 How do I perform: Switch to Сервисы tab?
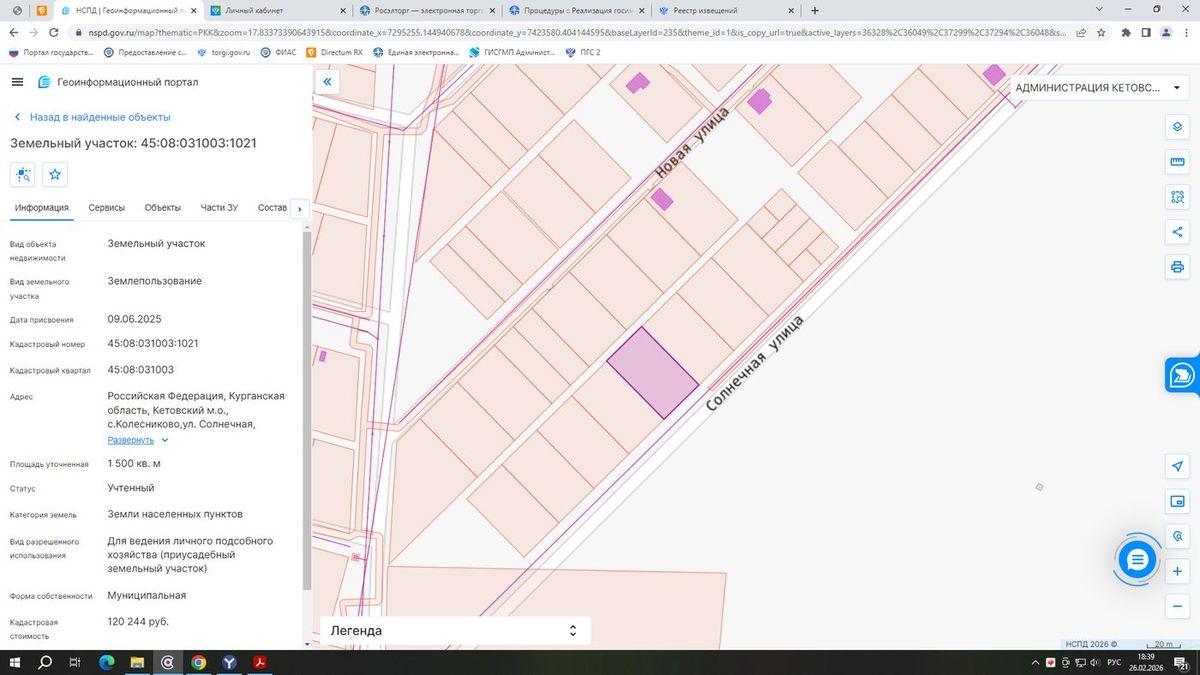(x=107, y=208)
